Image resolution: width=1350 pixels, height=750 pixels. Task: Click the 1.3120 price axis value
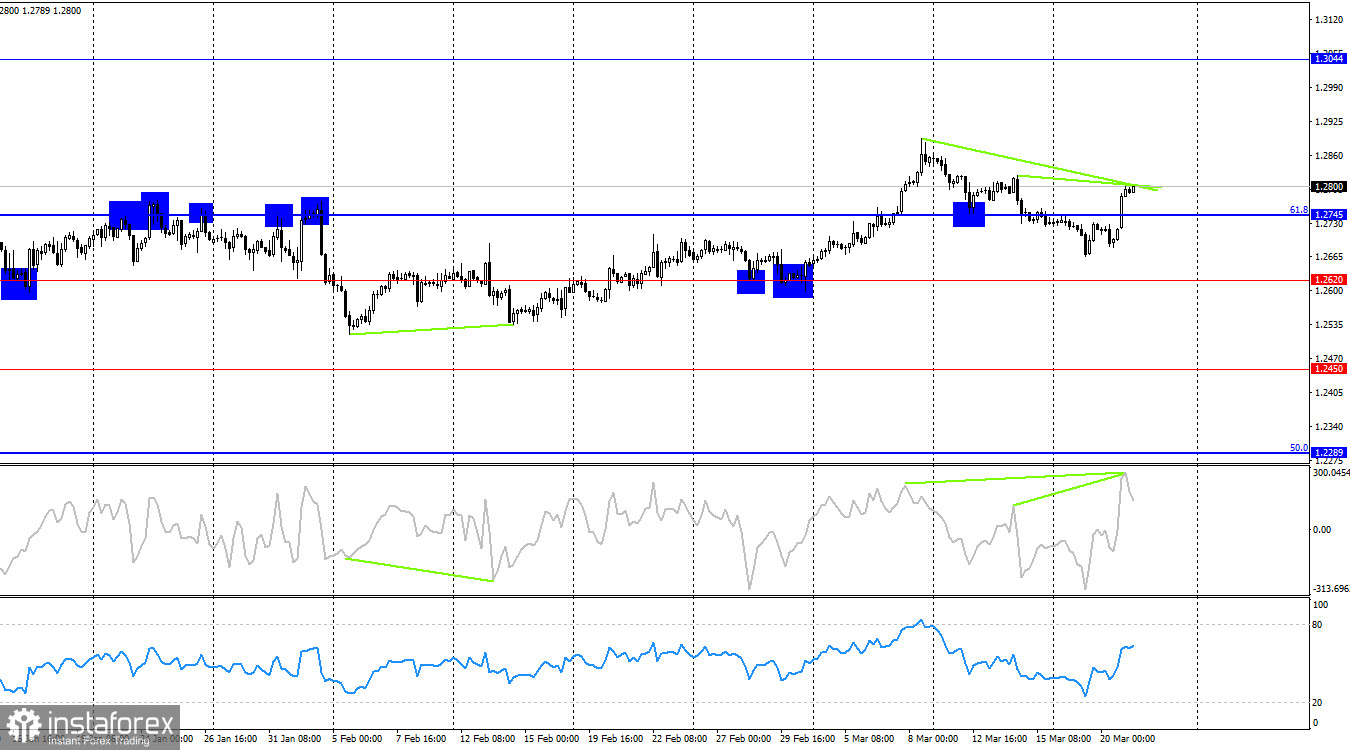1330,20
